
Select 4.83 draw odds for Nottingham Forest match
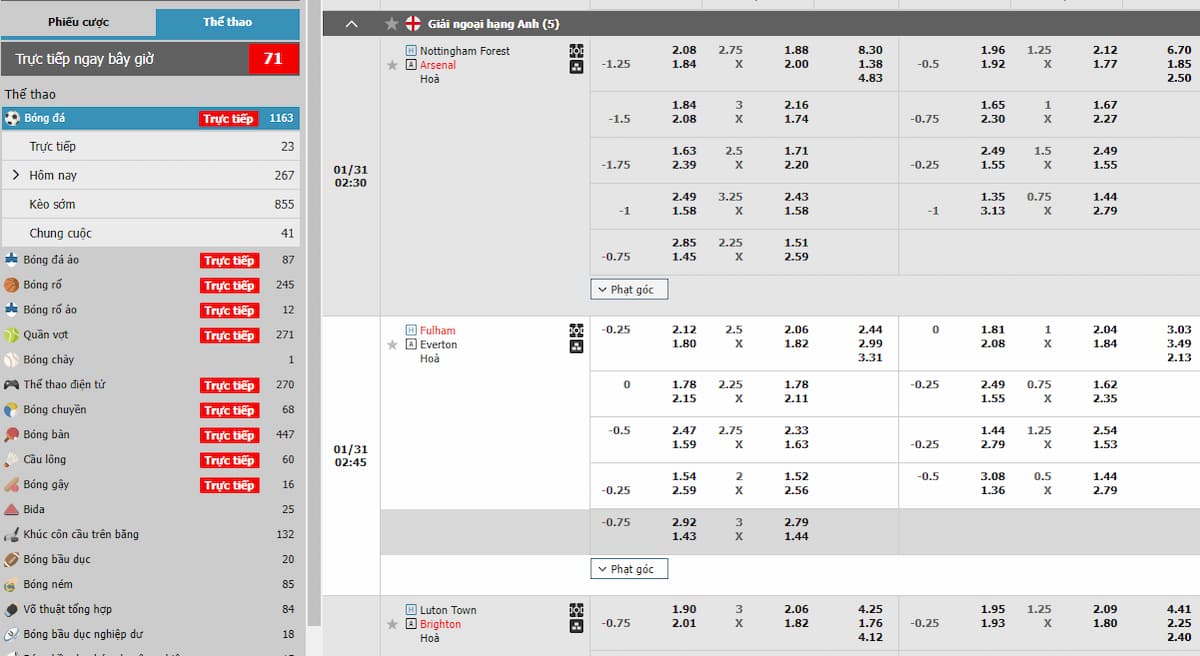pyautogui.click(x=870, y=78)
